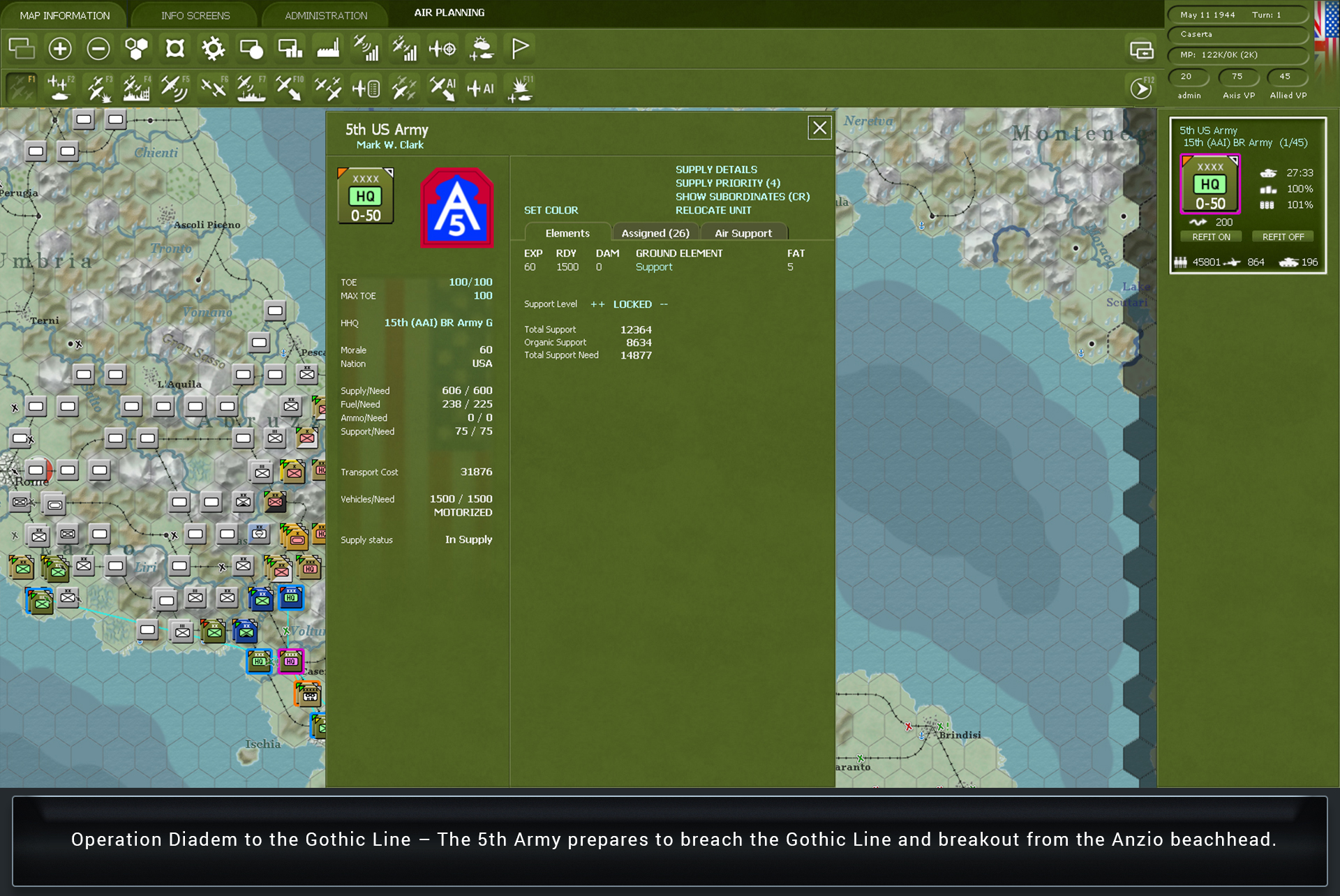Switch to the Air Support tab
The image size is (1340, 896).
(743, 232)
